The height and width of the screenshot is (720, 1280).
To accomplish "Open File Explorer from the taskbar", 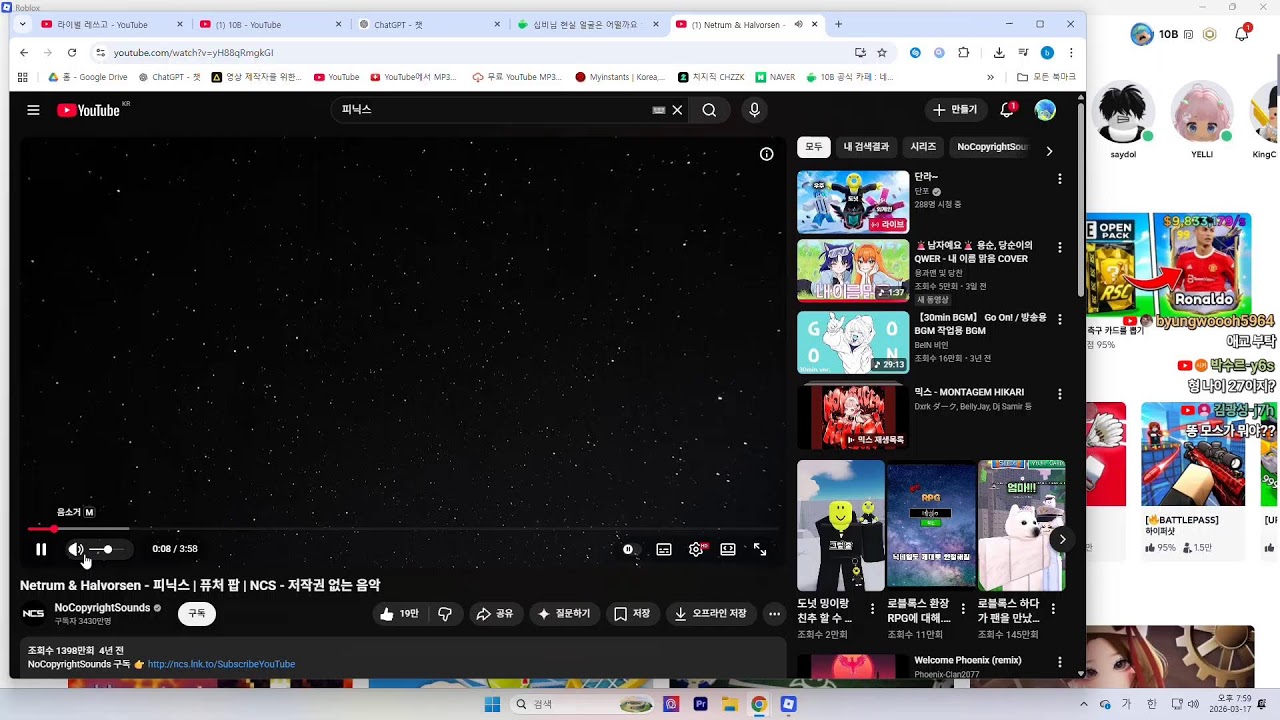I will point(730,704).
